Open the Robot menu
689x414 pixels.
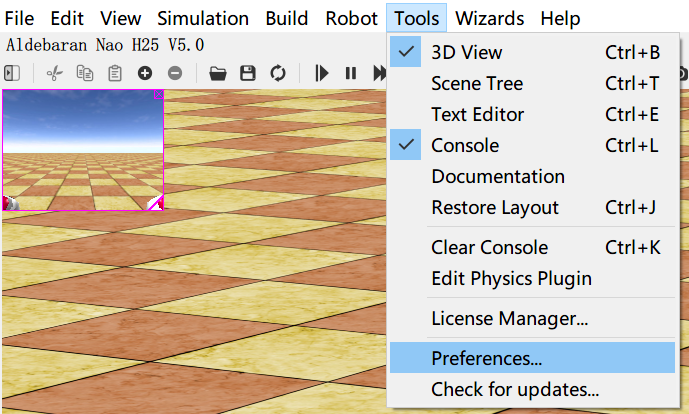[352, 18]
